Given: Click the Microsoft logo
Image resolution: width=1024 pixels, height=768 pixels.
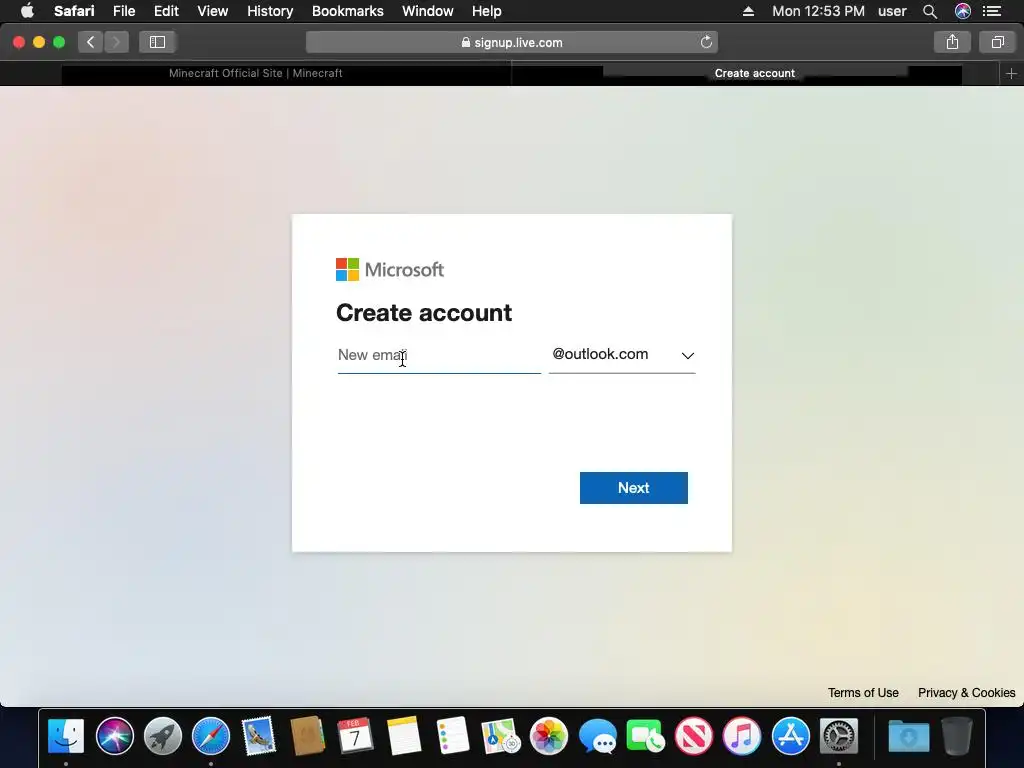Looking at the screenshot, I should [390, 270].
